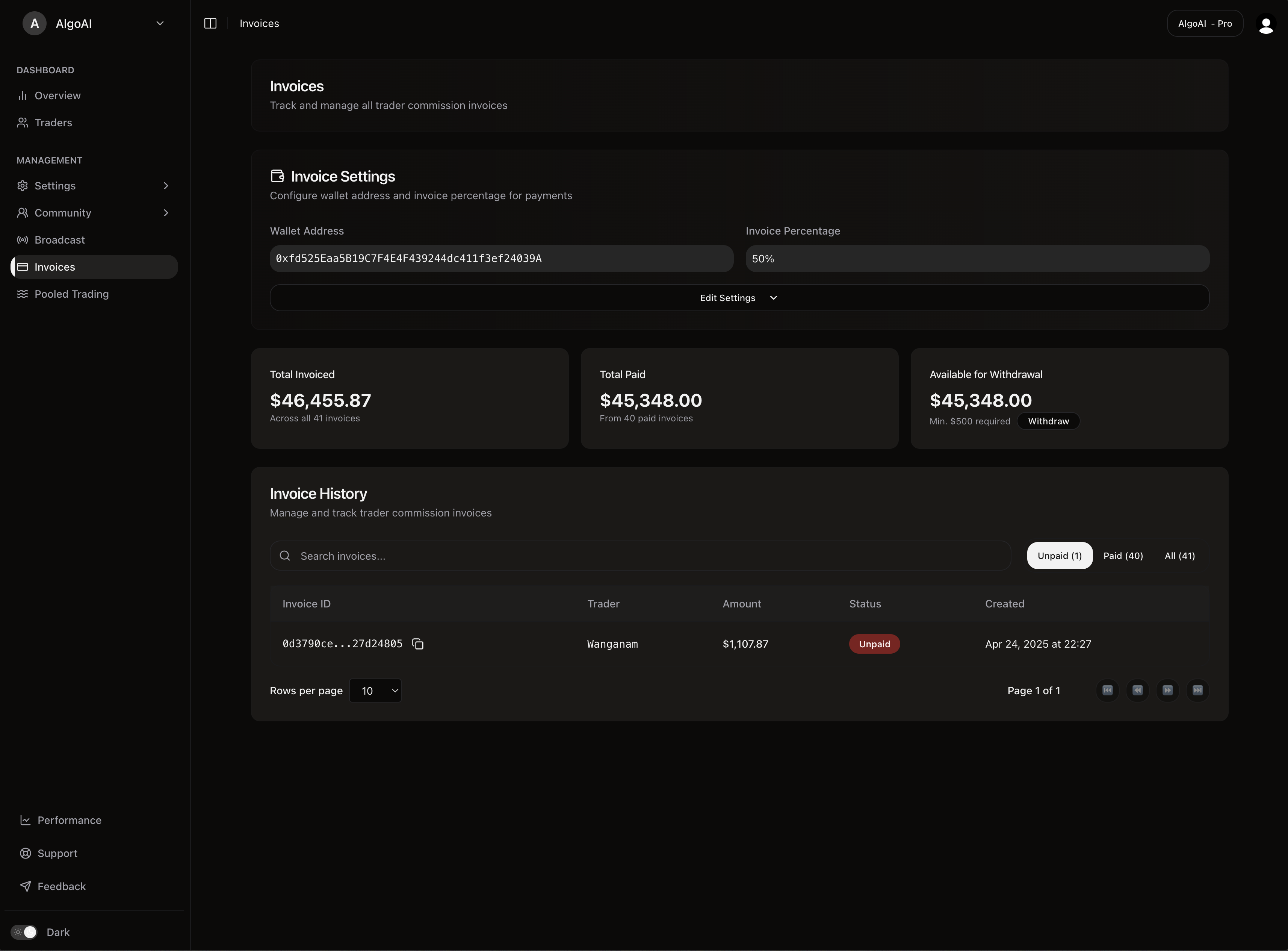
Task: Jump to last page with pagination control
Action: [x=1198, y=690]
